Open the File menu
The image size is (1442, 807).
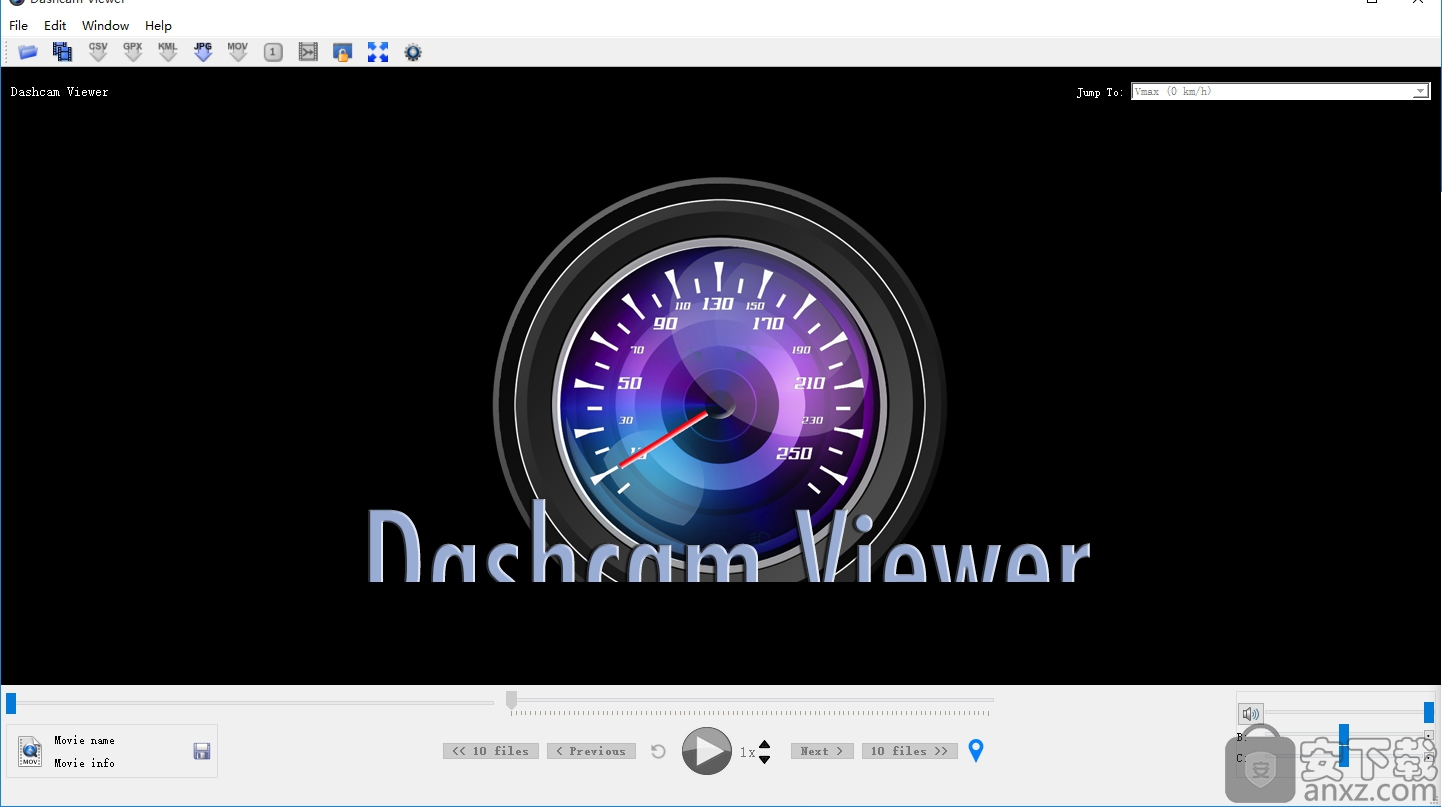point(18,25)
